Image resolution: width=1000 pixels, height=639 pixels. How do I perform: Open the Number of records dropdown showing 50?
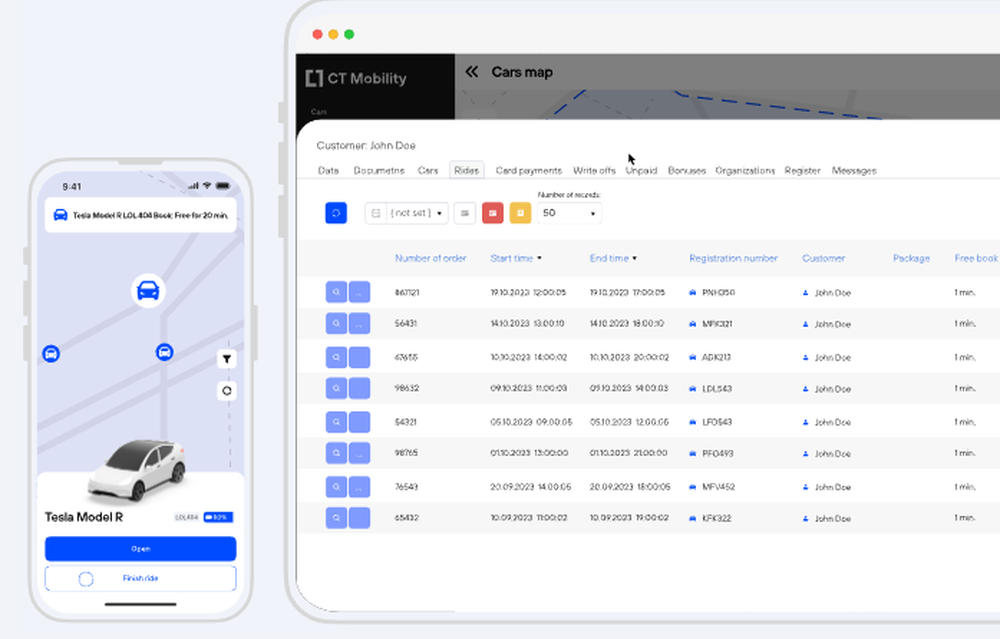click(x=569, y=213)
